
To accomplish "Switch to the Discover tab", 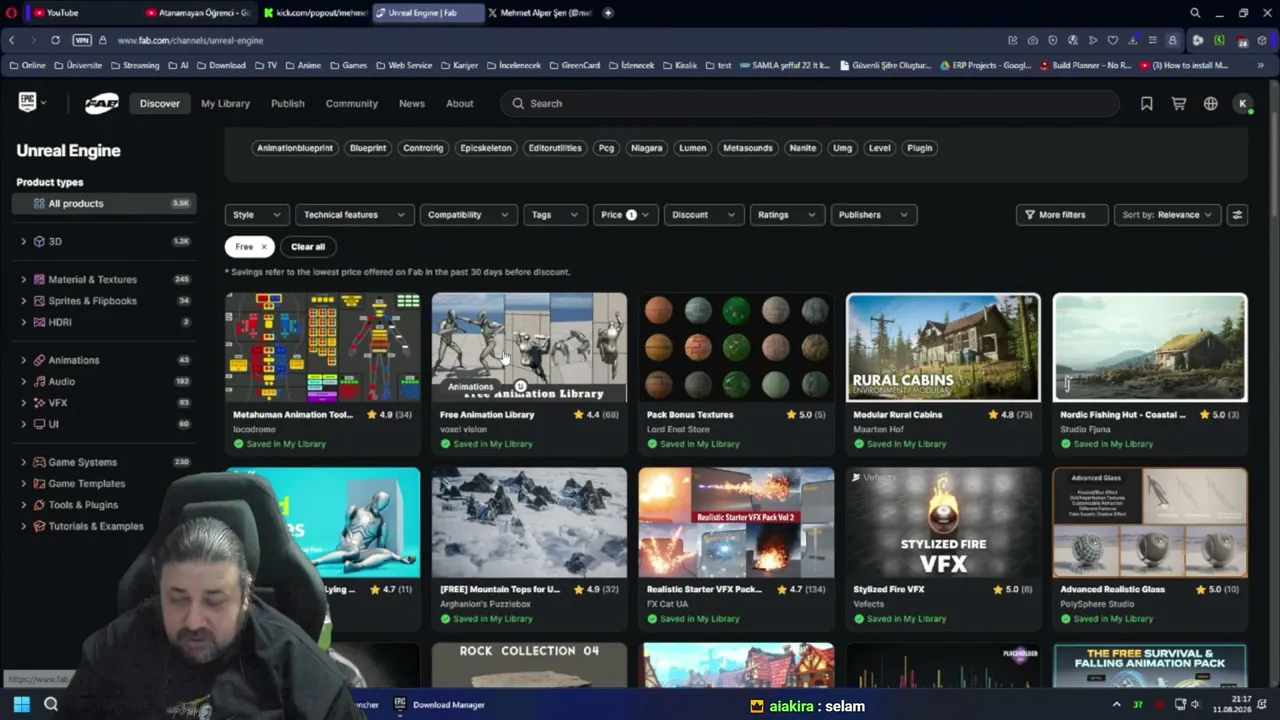I will (160, 103).
